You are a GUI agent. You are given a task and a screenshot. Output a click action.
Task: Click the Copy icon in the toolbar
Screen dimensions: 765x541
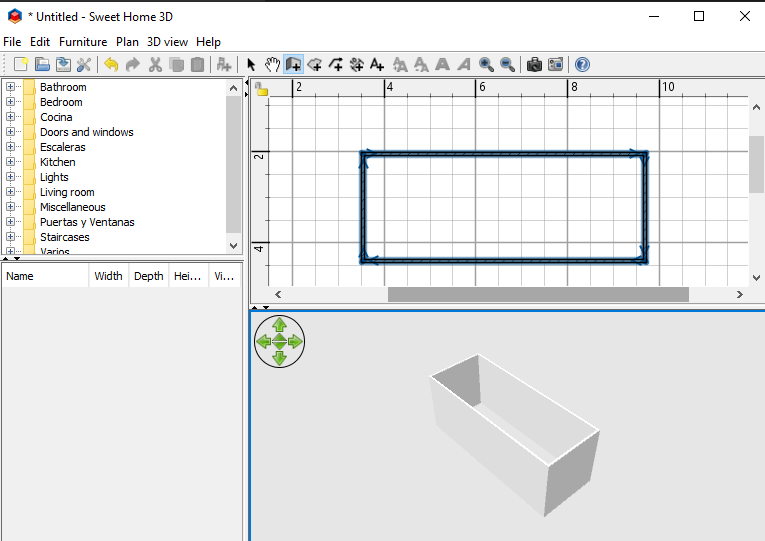(x=177, y=64)
